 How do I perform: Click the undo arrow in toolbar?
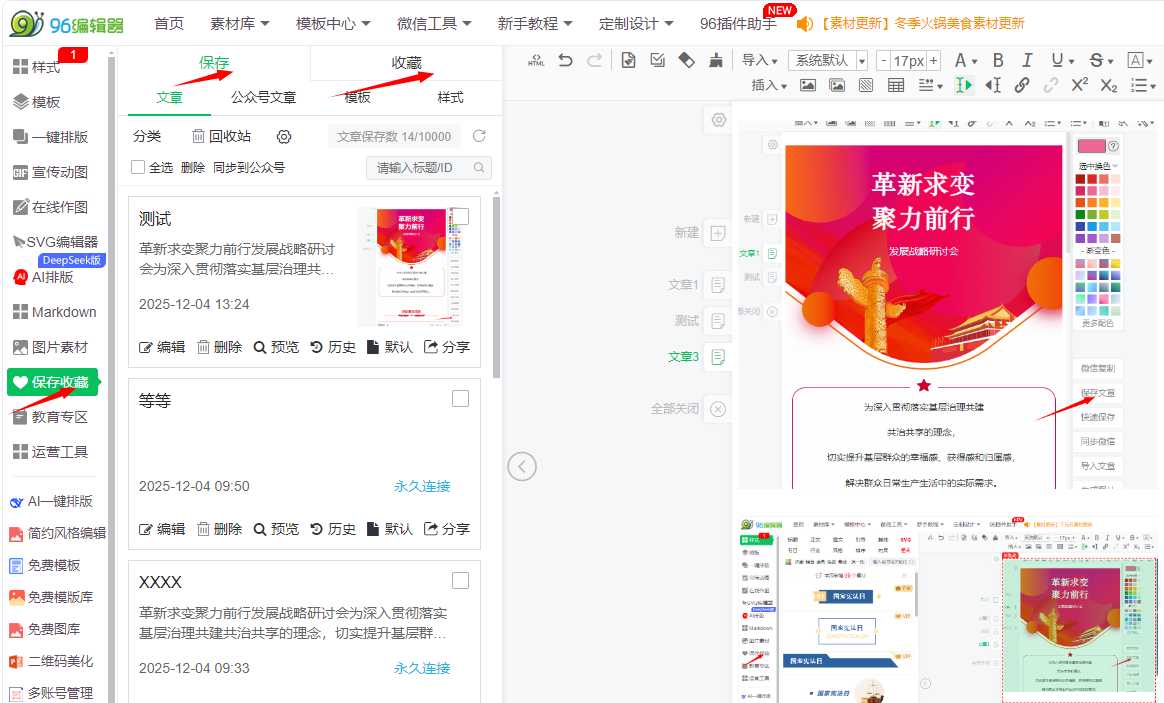coord(565,60)
